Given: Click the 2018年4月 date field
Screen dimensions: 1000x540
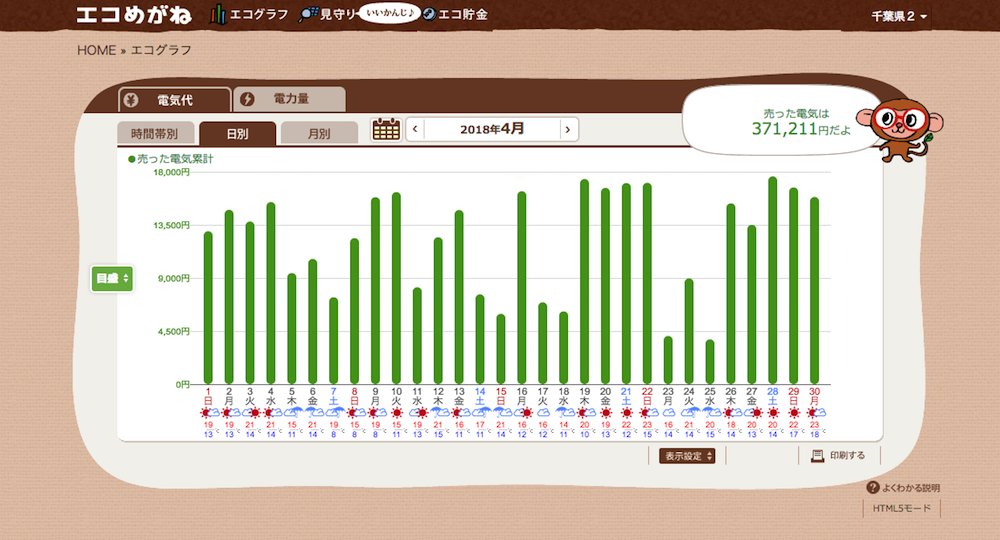Looking at the screenshot, I should 492,129.
